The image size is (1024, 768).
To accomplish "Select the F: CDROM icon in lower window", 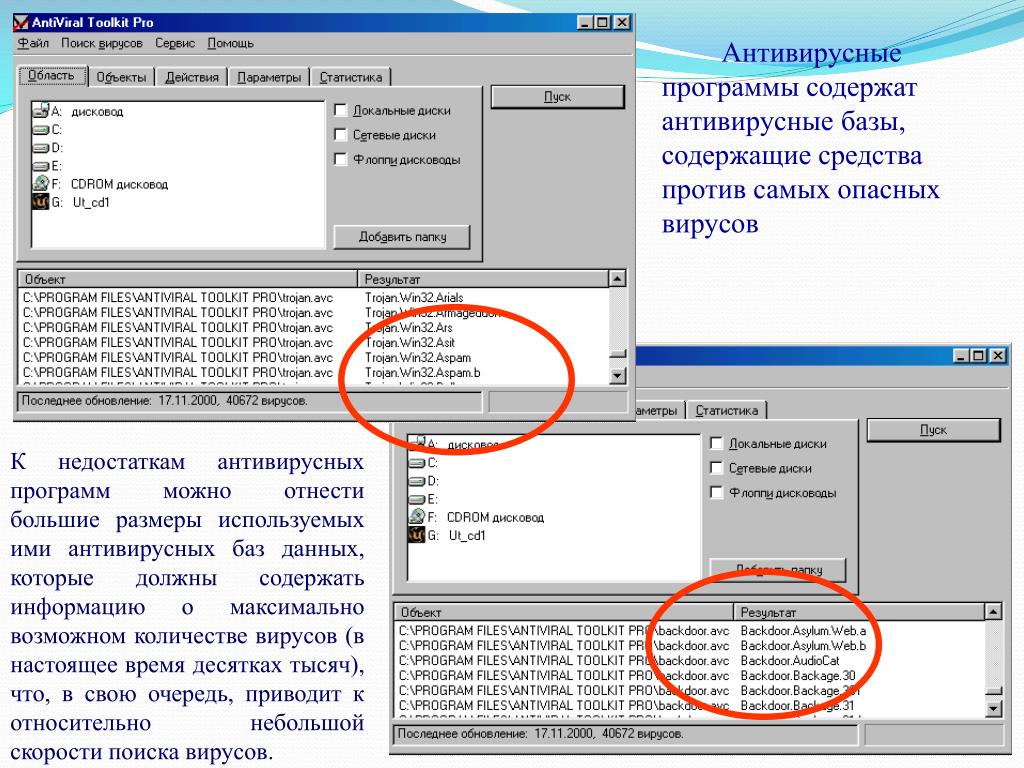I will point(417,516).
